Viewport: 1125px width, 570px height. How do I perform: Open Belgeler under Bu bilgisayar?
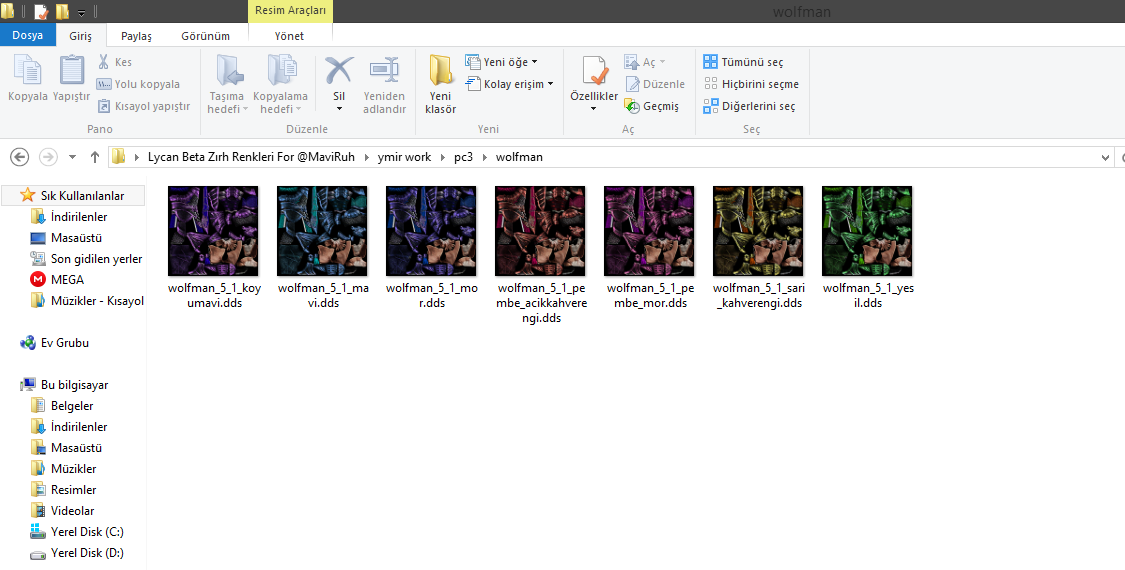[72, 406]
